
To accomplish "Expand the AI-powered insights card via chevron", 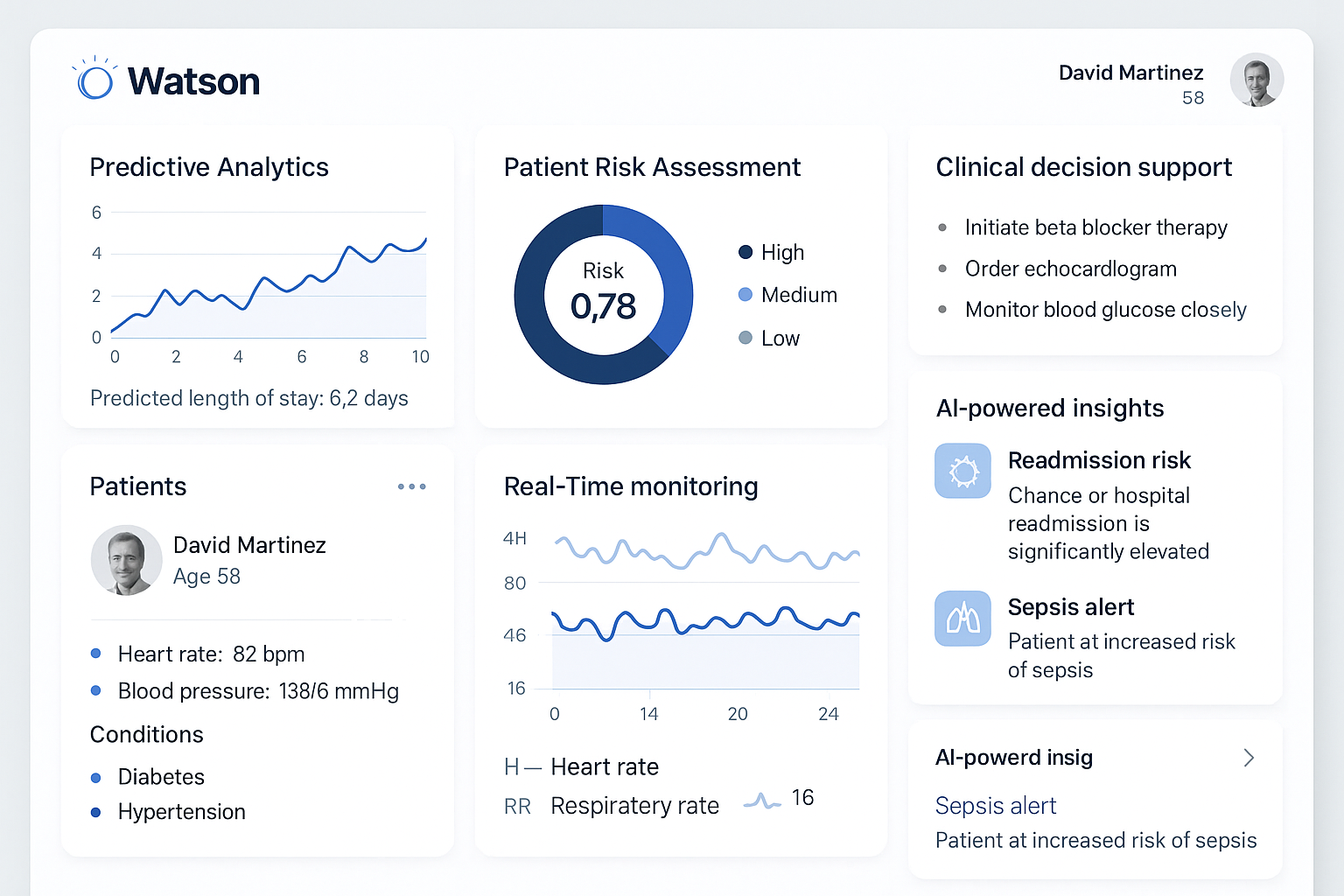I will pyautogui.click(x=1249, y=758).
